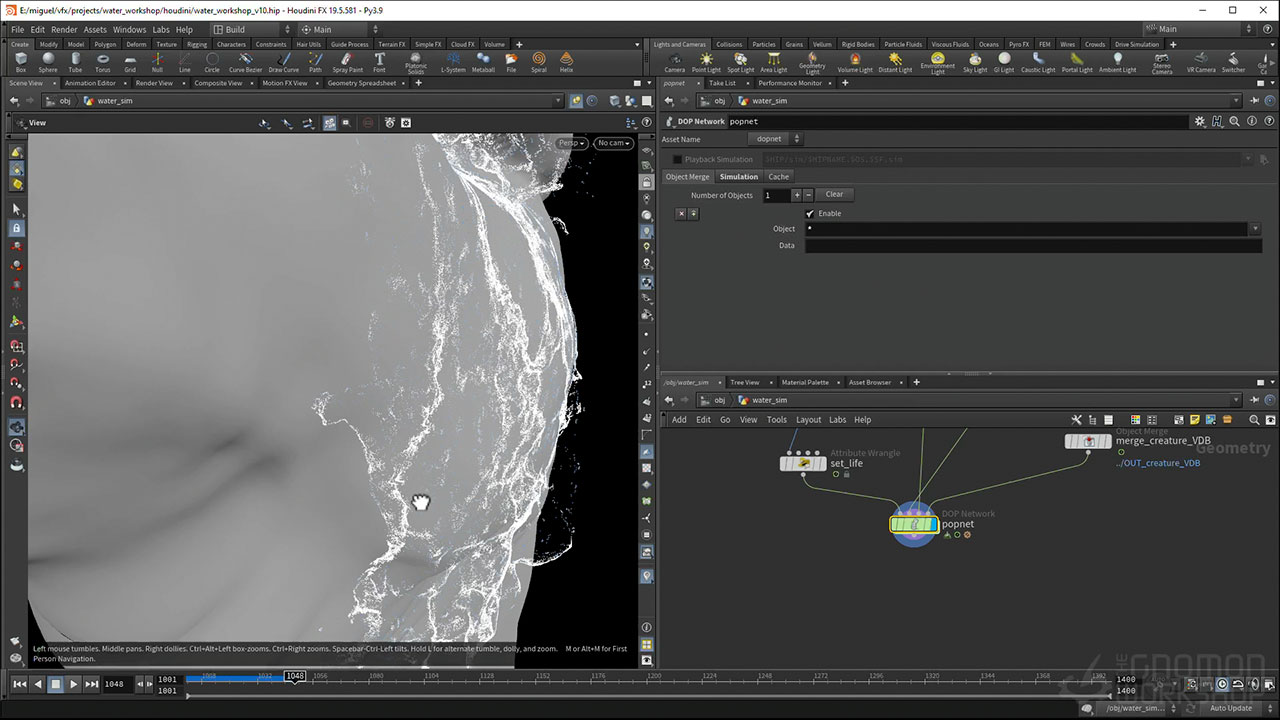Select the Spray Paint tool
The height and width of the screenshot is (720, 1280).
347,62
